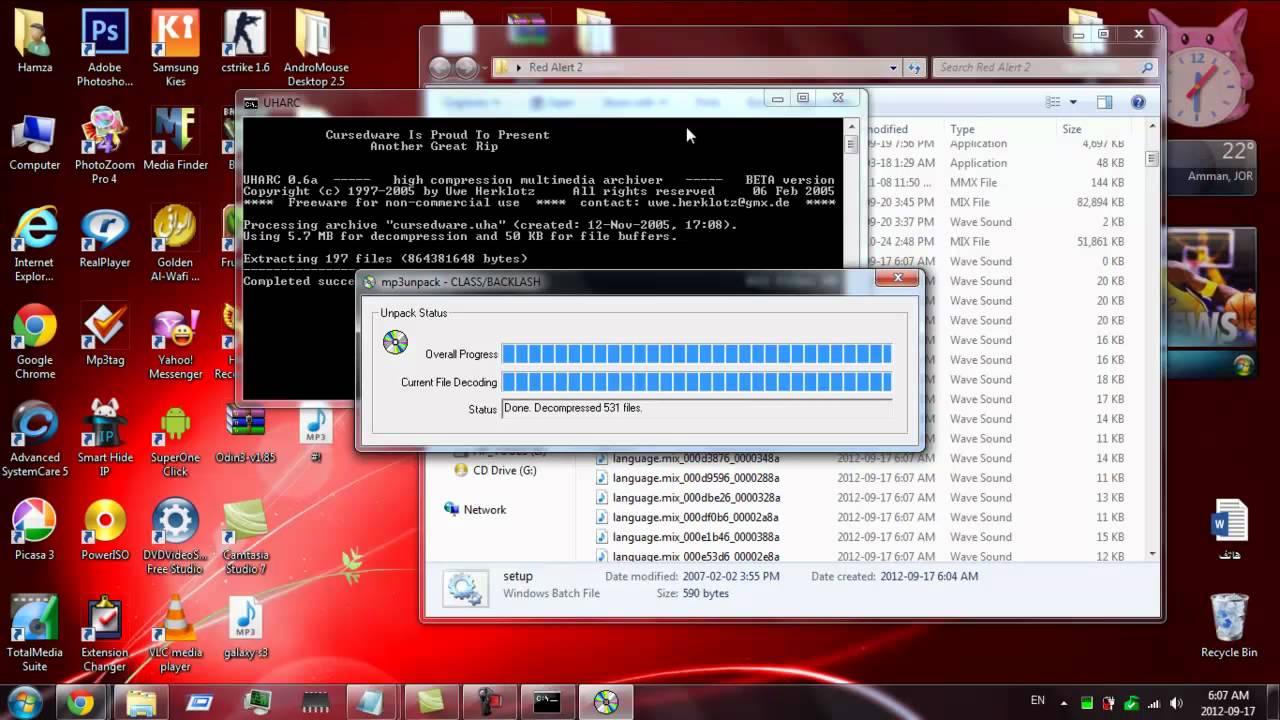Screen dimensions: 1280x720
Task: Select the Google Chrome desktop shortcut
Action: (35, 341)
